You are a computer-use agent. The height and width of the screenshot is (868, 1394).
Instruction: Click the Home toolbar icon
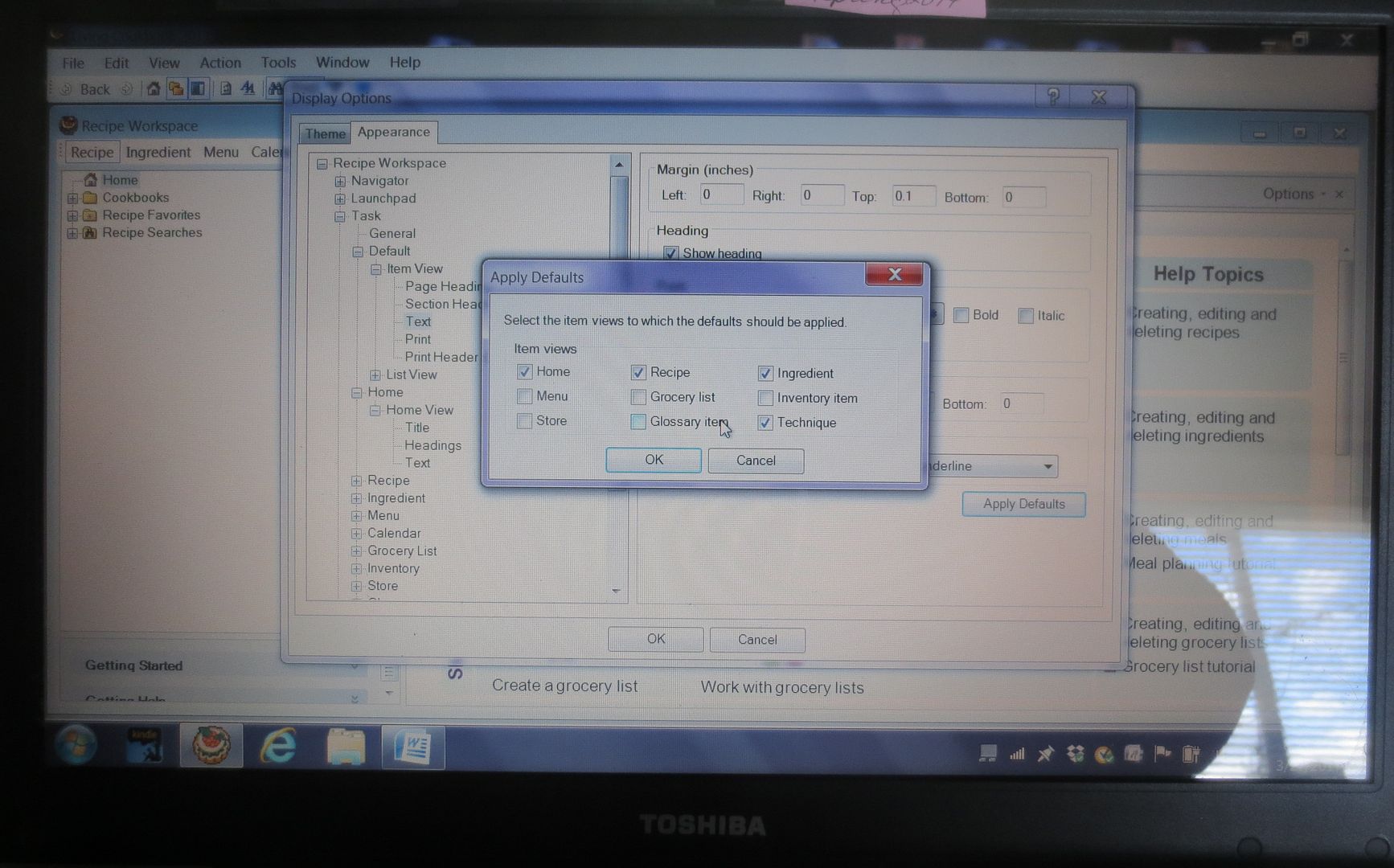(154, 88)
